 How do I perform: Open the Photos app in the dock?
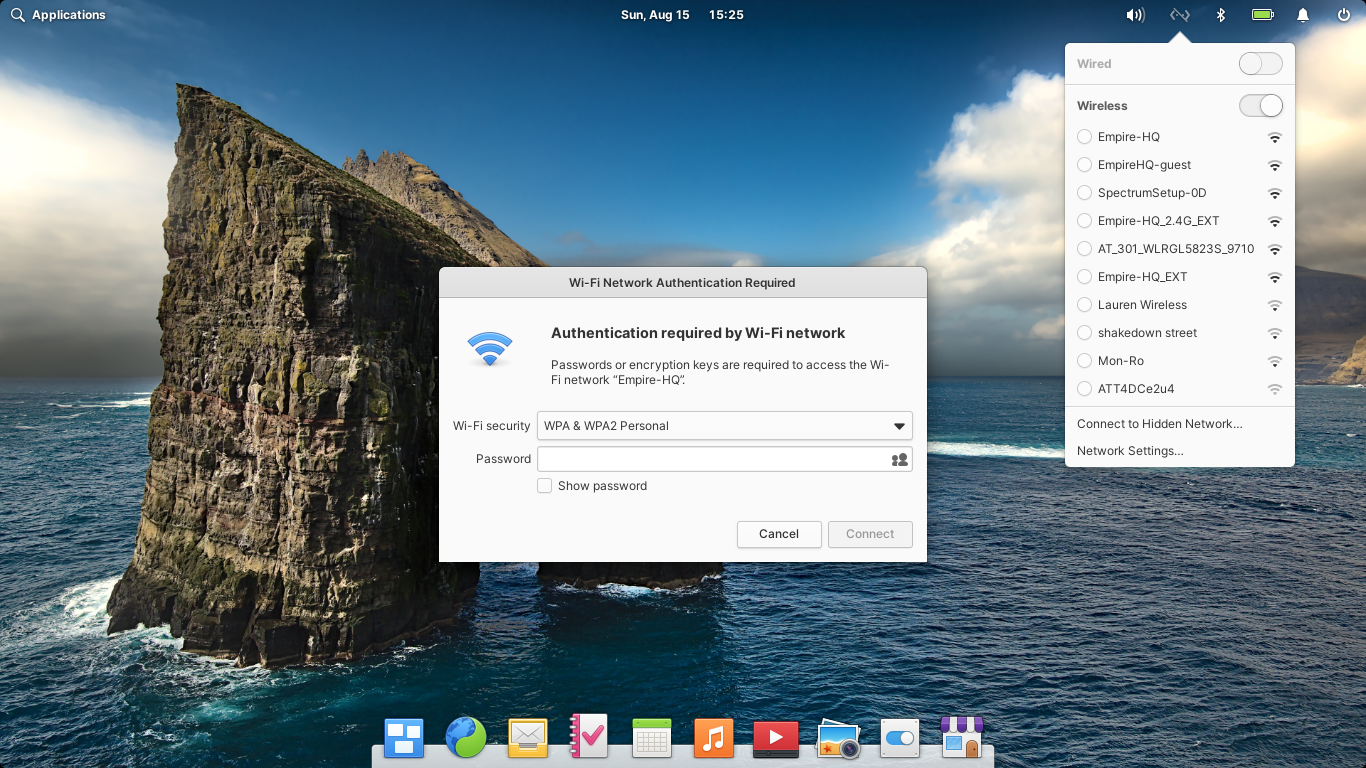point(838,738)
